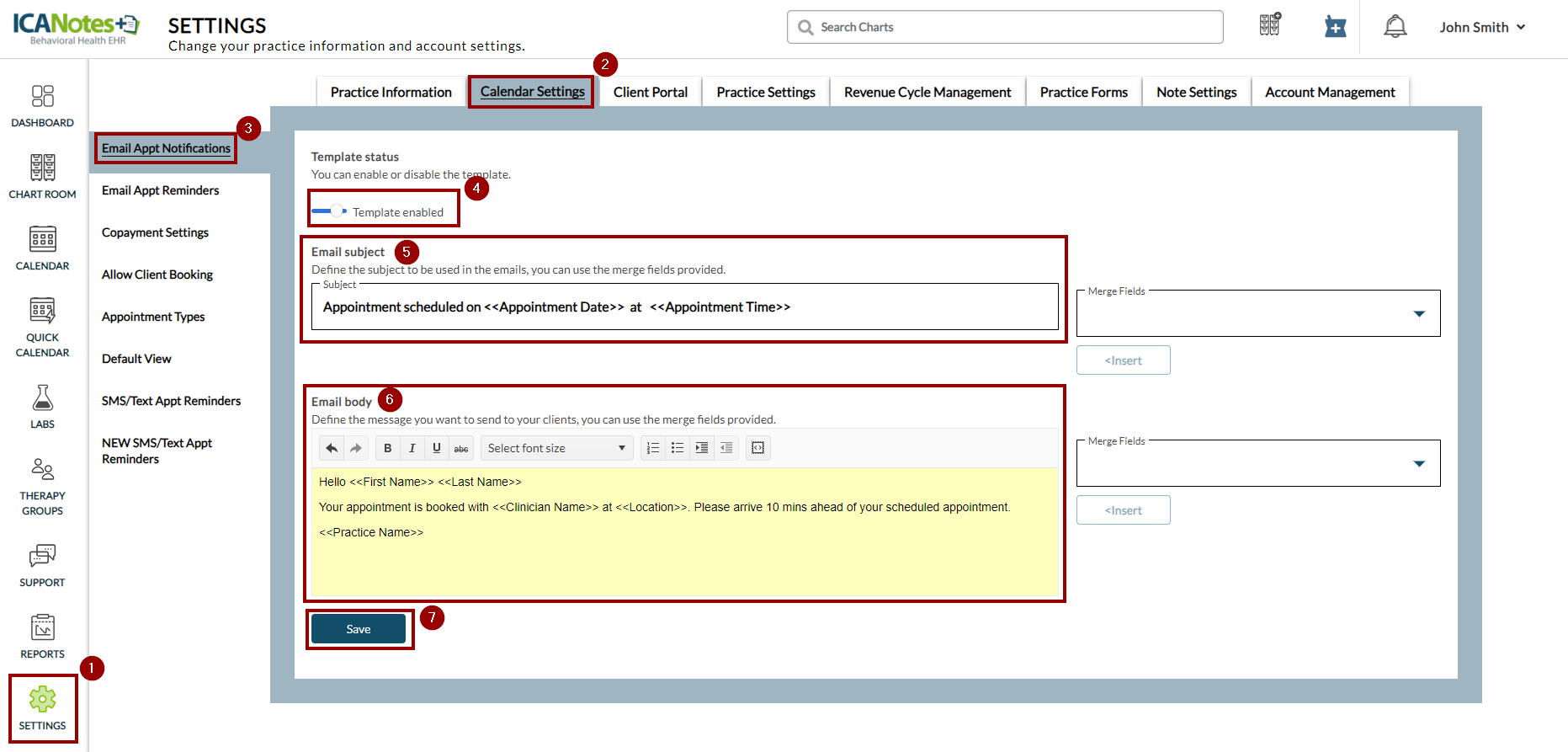
Task: Switch to the Client Portal tab
Action: click(x=650, y=92)
